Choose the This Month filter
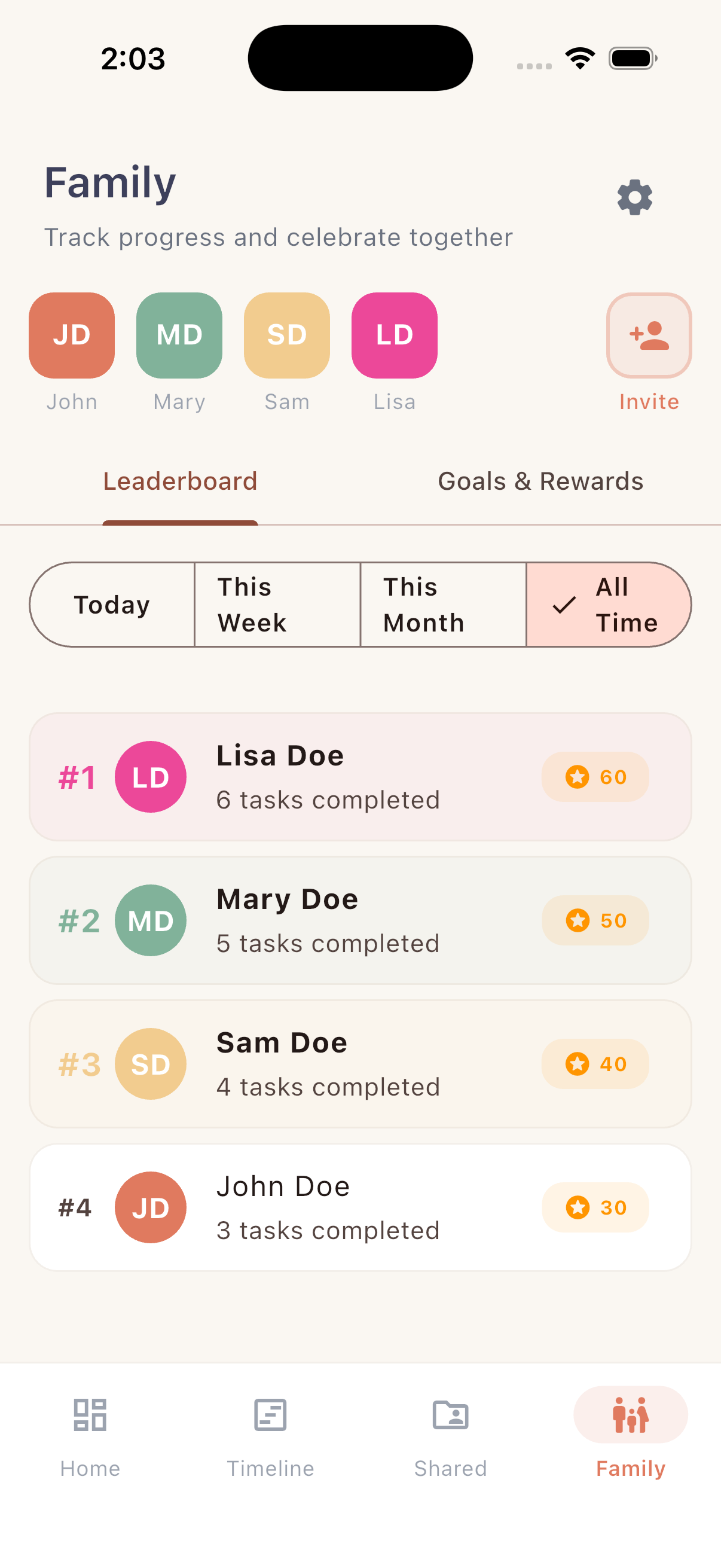Screen dimensions: 721x1568 (x=443, y=605)
